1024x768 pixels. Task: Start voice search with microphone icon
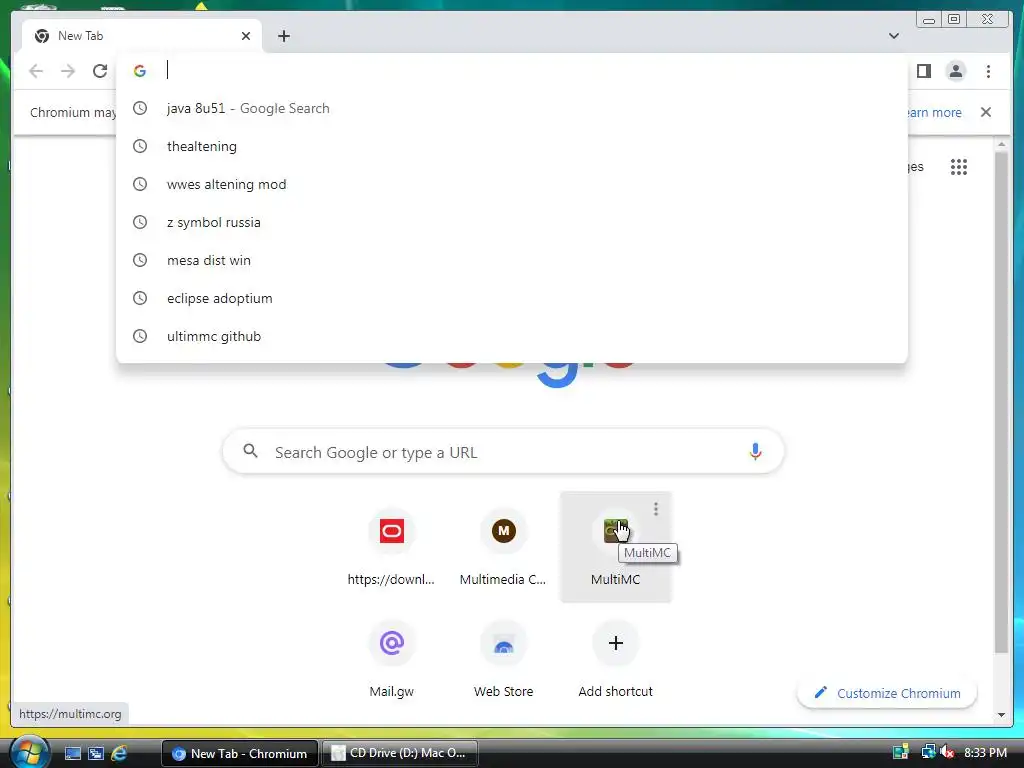755,451
